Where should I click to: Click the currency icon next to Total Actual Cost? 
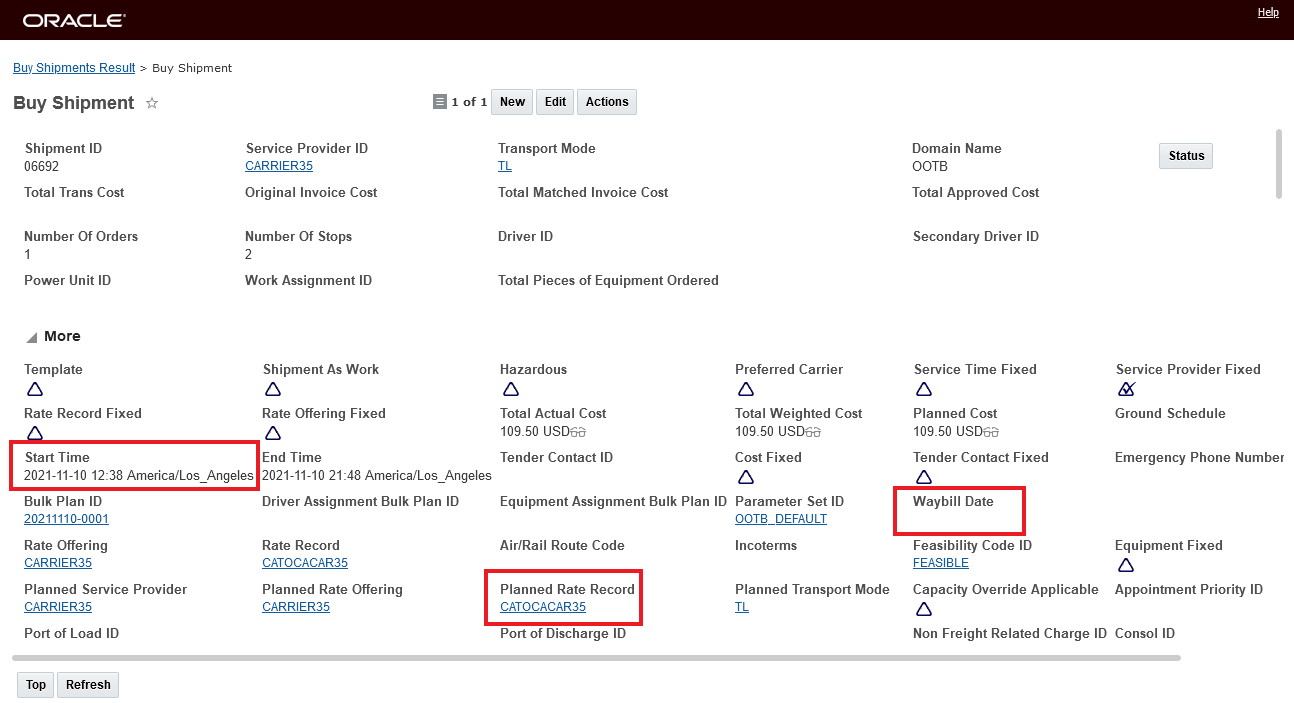pos(578,432)
